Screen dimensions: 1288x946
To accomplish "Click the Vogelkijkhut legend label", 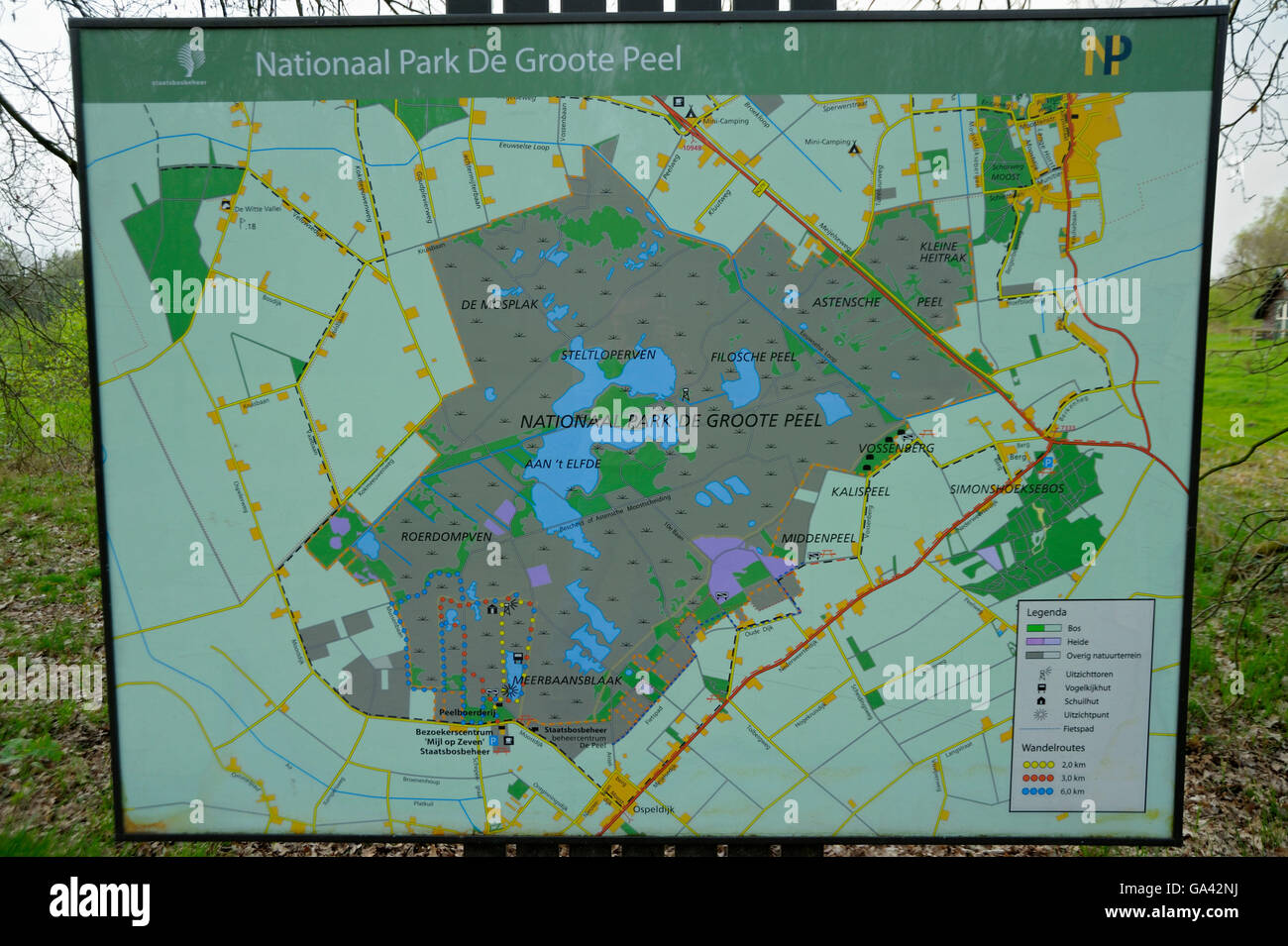I will point(1087,686).
